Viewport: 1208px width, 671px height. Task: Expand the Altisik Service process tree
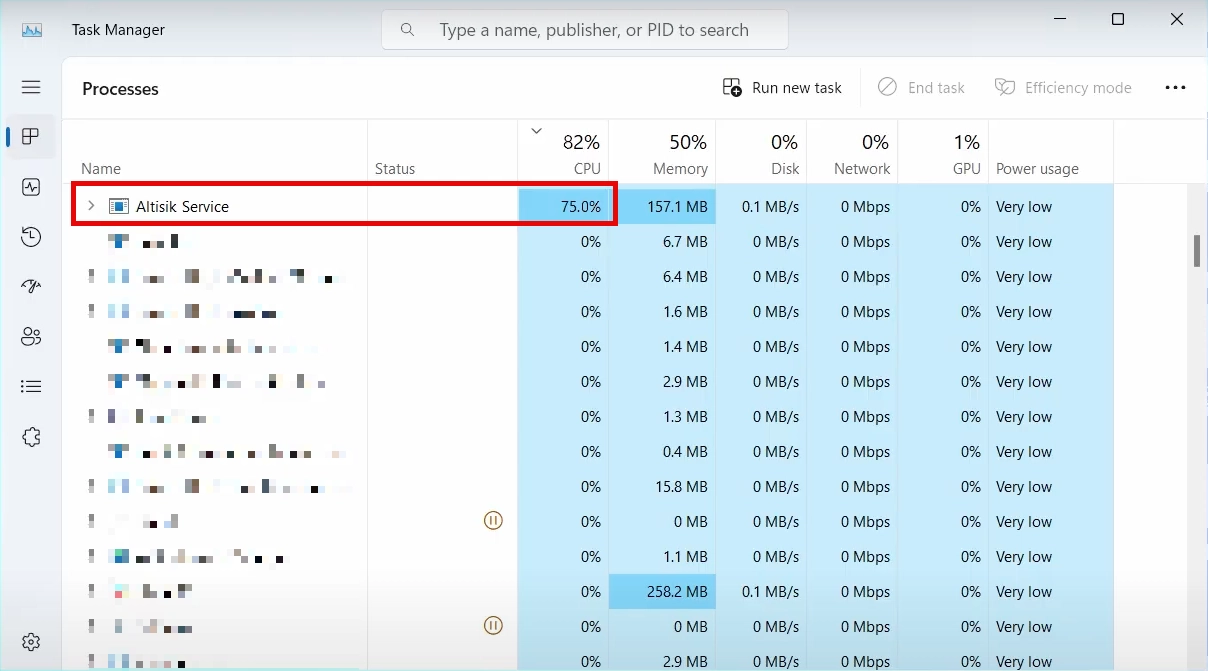coord(91,206)
